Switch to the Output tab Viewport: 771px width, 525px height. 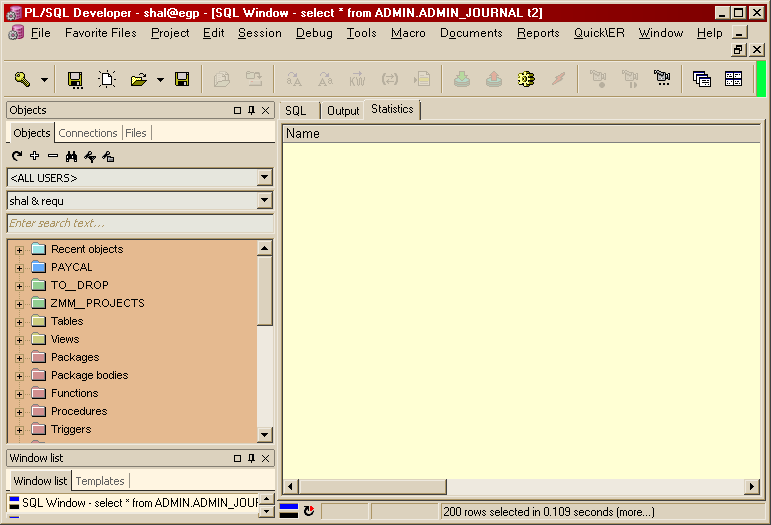pyautogui.click(x=343, y=111)
